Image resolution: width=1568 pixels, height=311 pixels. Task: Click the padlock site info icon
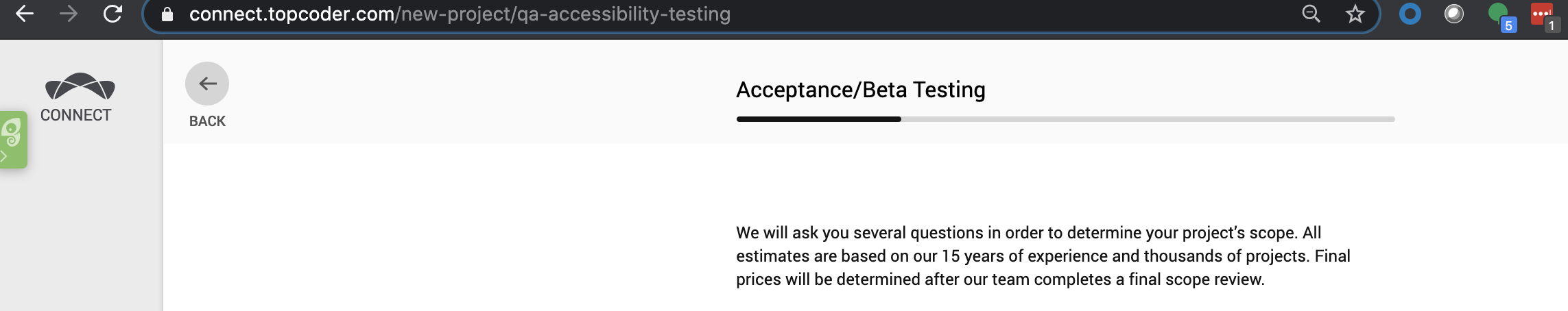[167, 14]
